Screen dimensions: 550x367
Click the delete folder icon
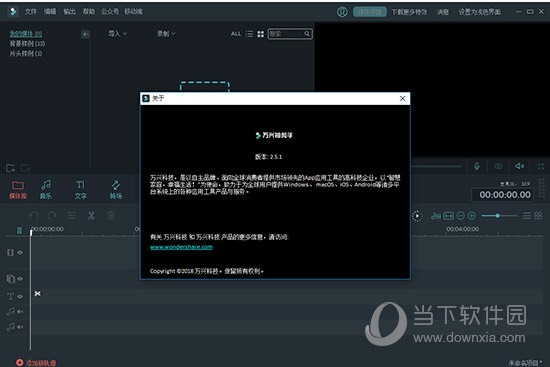[25, 168]
